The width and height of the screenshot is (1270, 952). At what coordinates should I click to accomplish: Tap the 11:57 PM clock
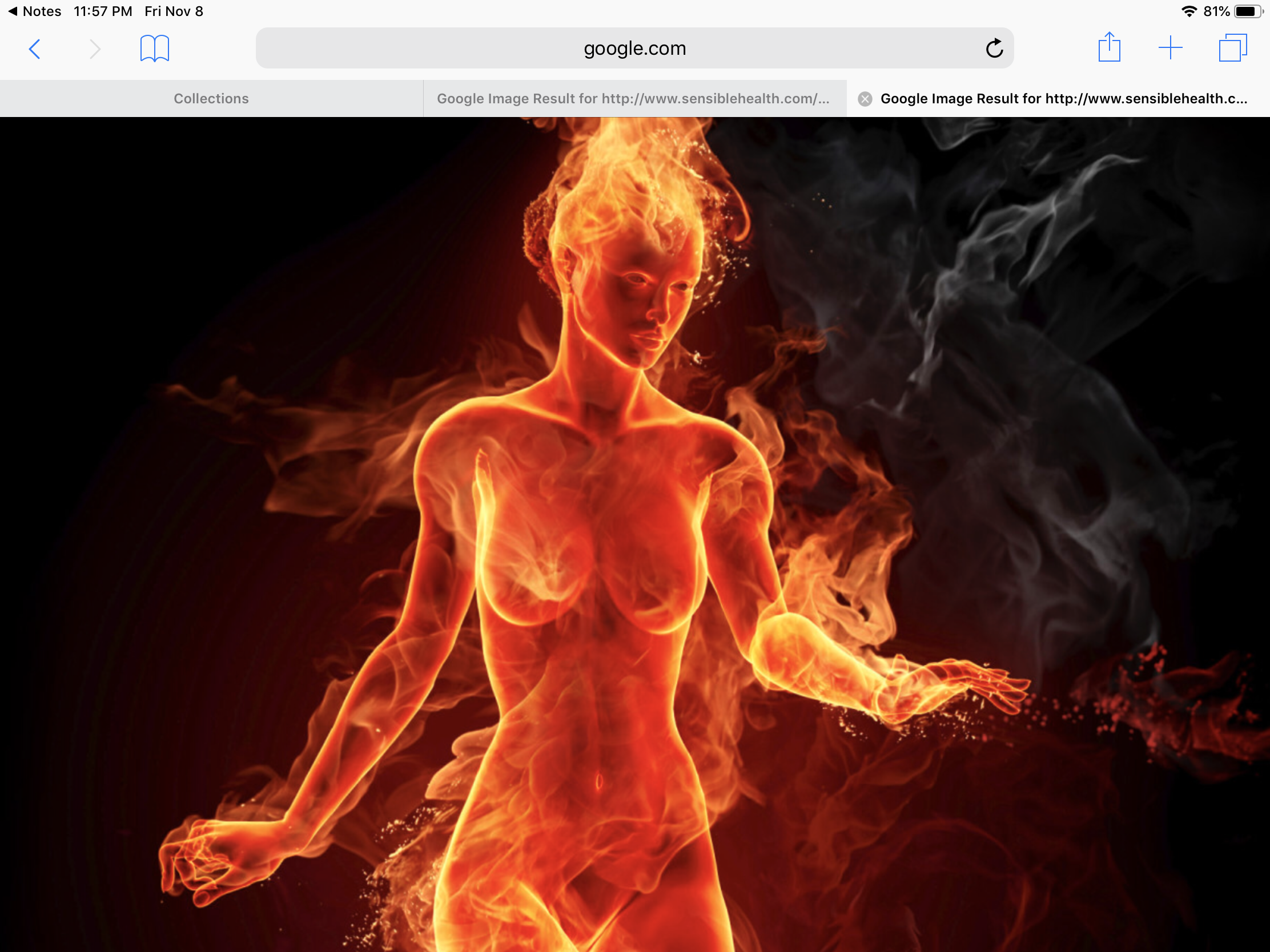coord(103,11)
